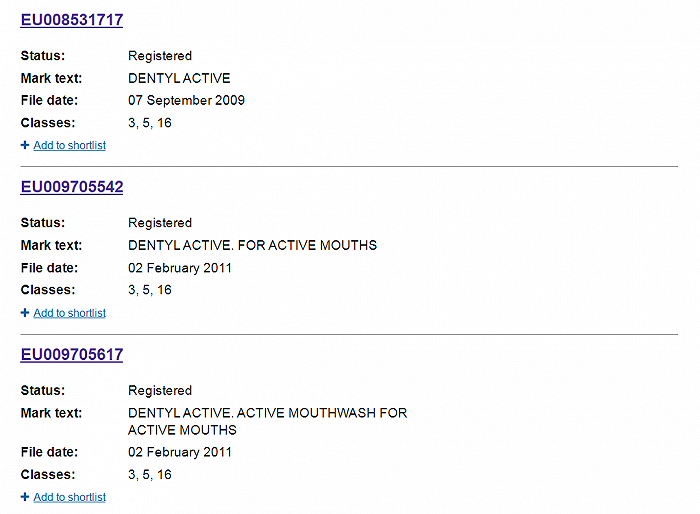Viewport: 700px width, 514px height.
Task: Open the EU009705542 trademark link
Action: pos(71,187)
